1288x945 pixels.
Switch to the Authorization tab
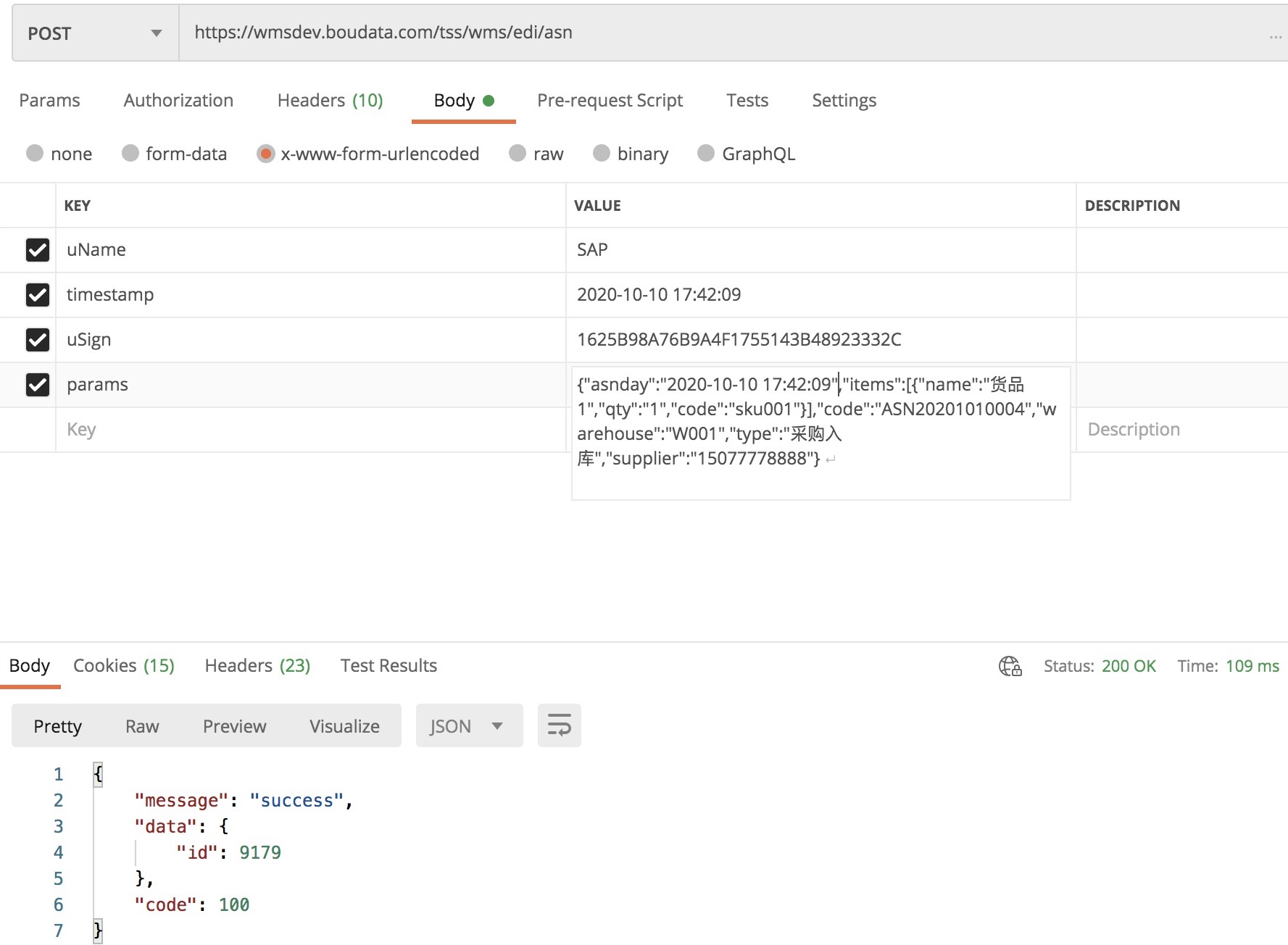(178, 100)
